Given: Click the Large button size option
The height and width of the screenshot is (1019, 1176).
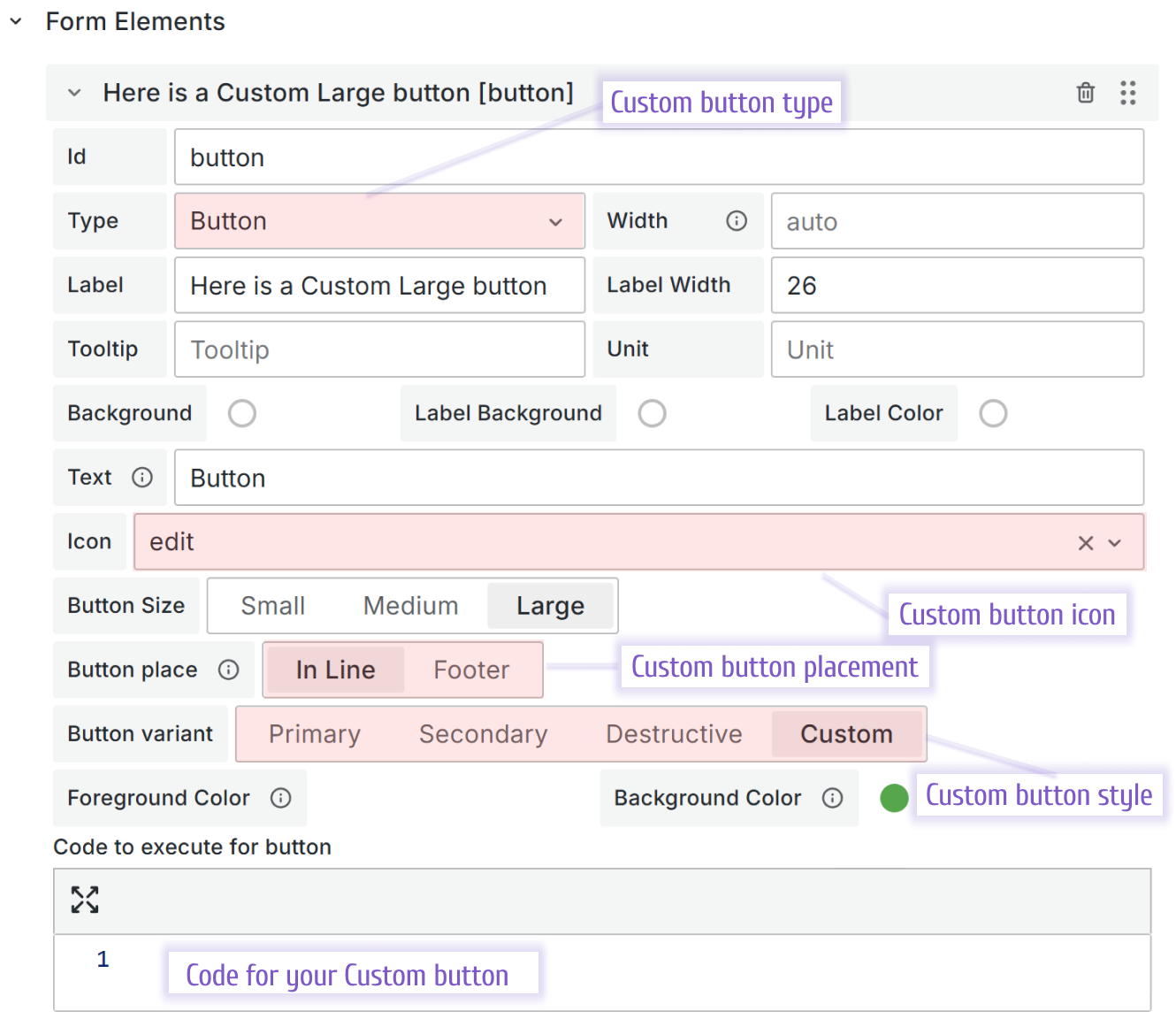Looking at the screenshot, I should 551,605.
